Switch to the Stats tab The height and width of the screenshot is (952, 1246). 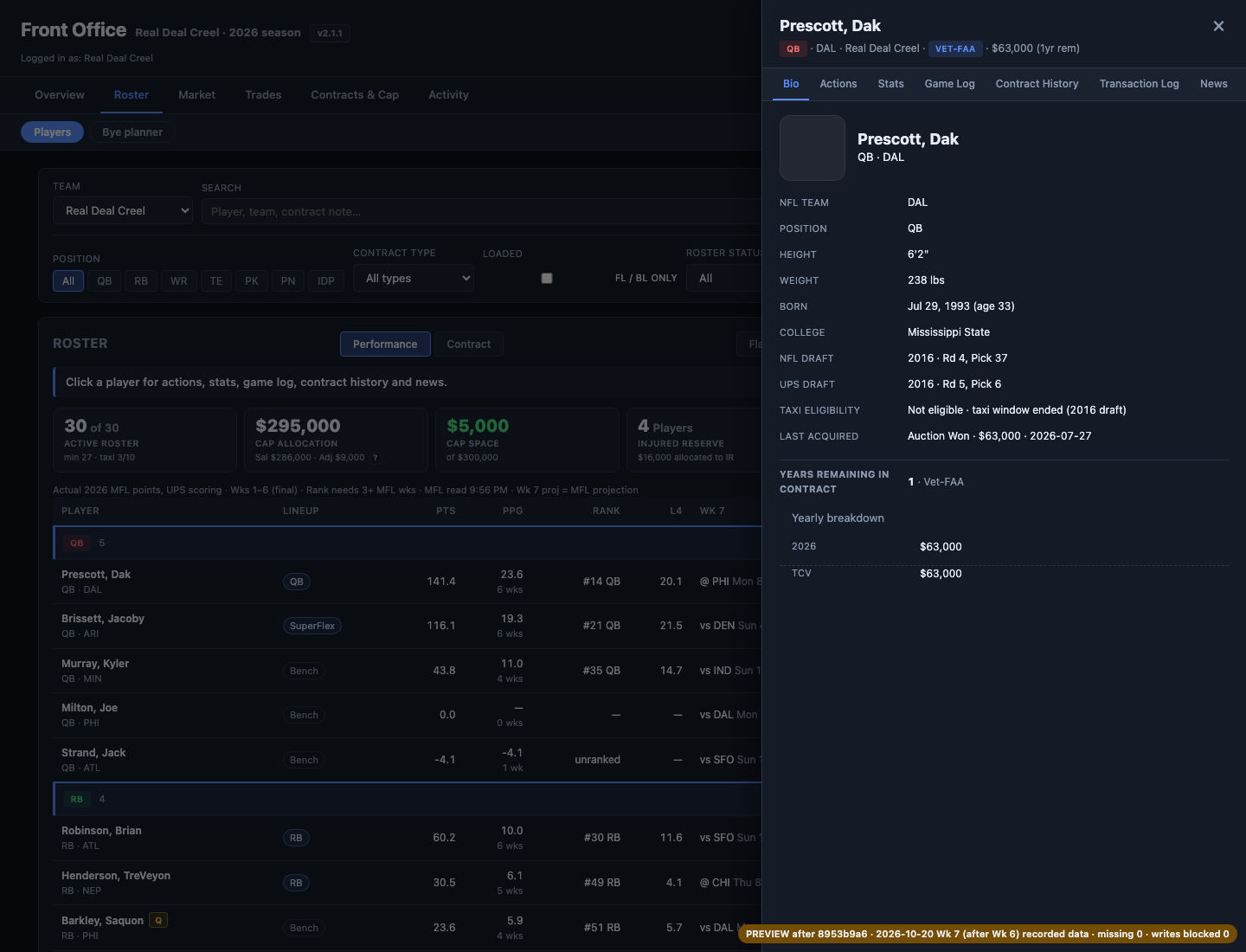click(x=890, y=84)
